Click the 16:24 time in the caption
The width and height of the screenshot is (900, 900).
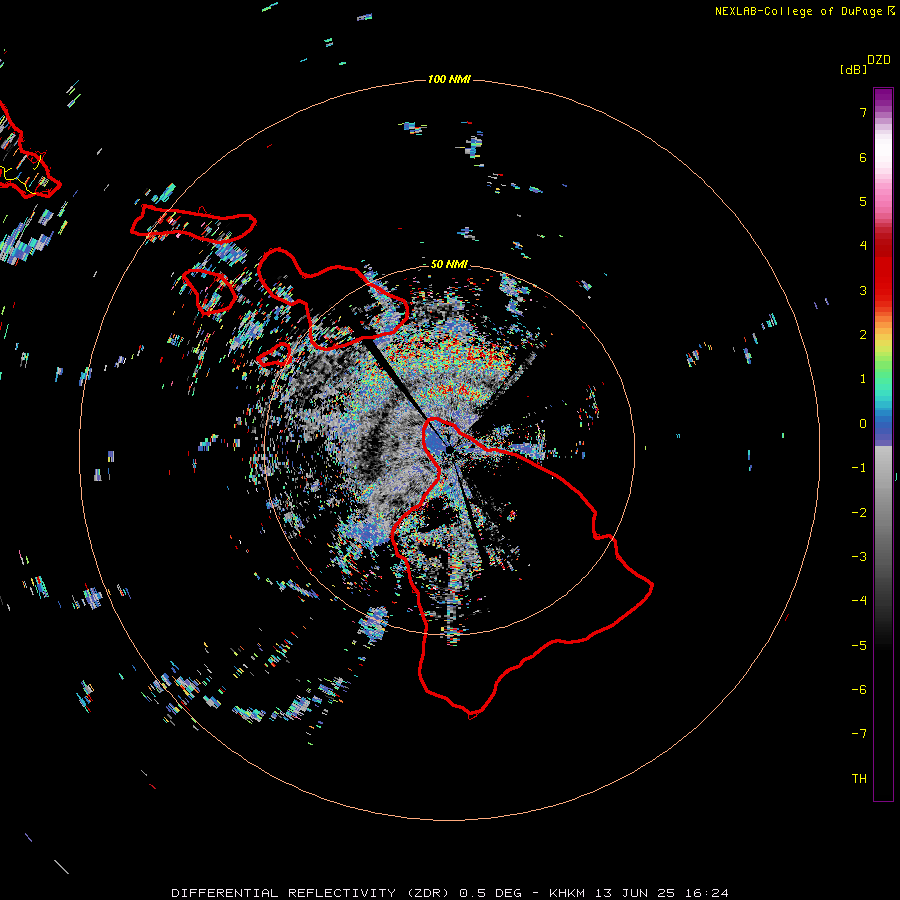[707, 893]
